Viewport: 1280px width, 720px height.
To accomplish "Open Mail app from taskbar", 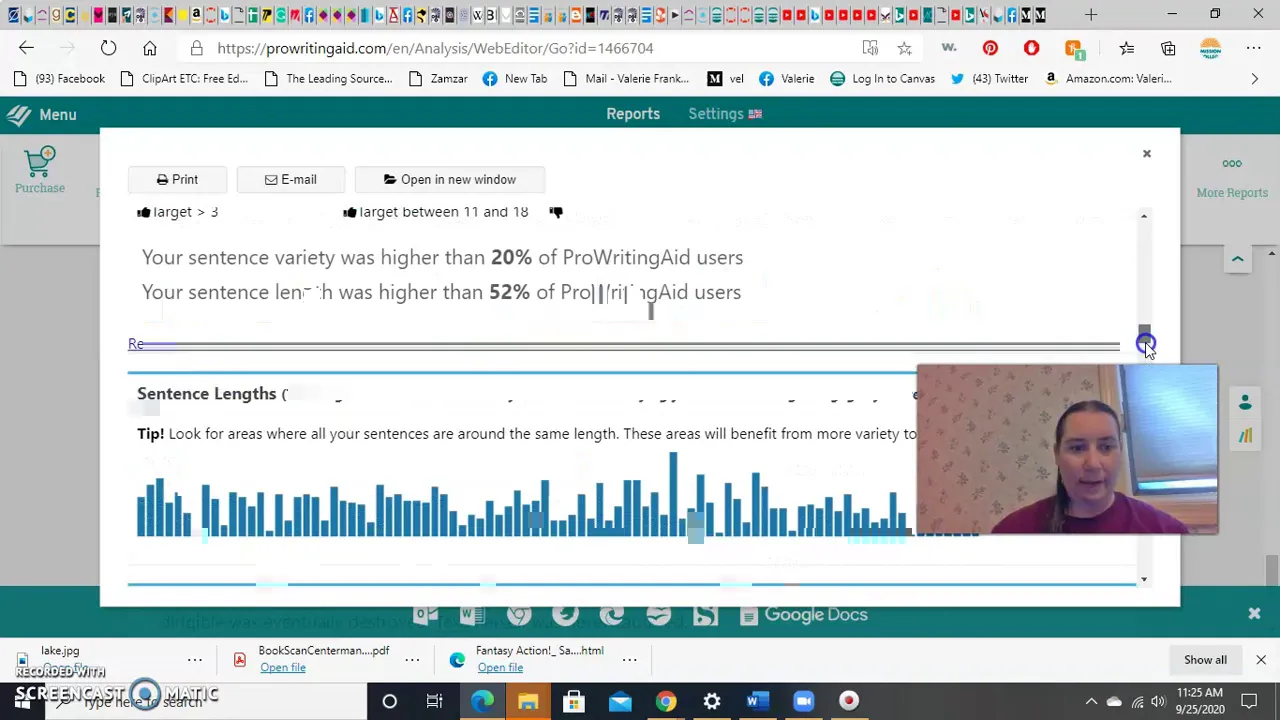I will pos(620,701).
